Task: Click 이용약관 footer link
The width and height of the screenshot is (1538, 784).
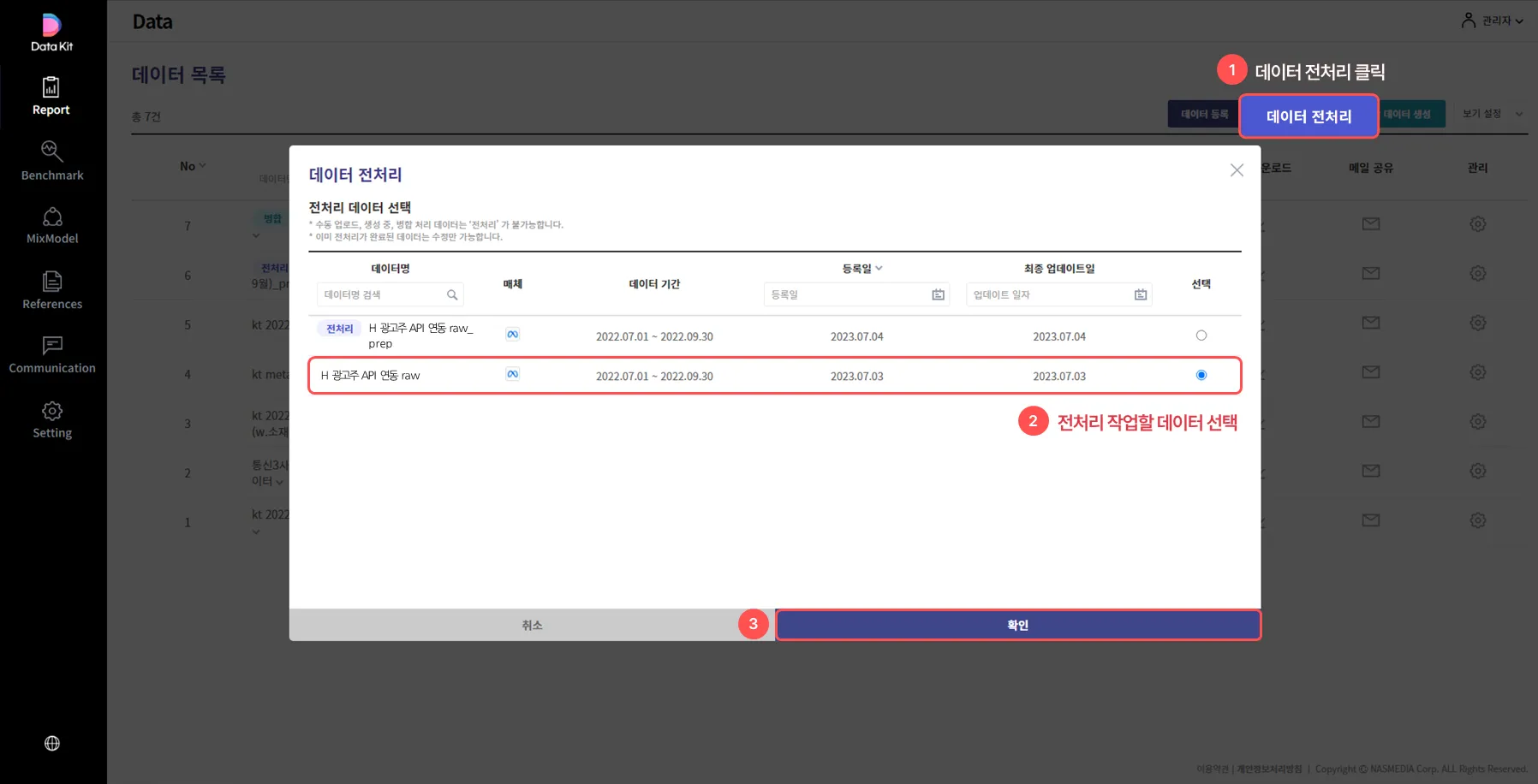Action: coord(1212,769)
